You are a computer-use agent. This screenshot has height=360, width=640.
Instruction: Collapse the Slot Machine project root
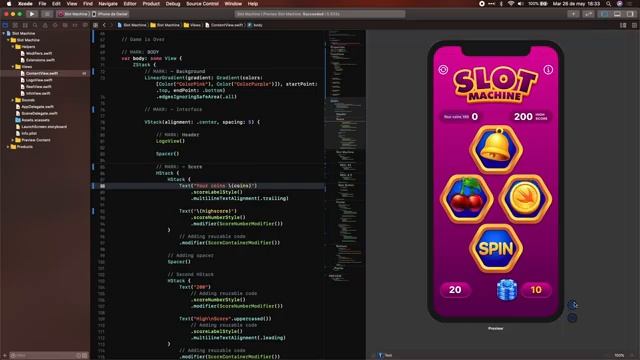pos(4,33)
